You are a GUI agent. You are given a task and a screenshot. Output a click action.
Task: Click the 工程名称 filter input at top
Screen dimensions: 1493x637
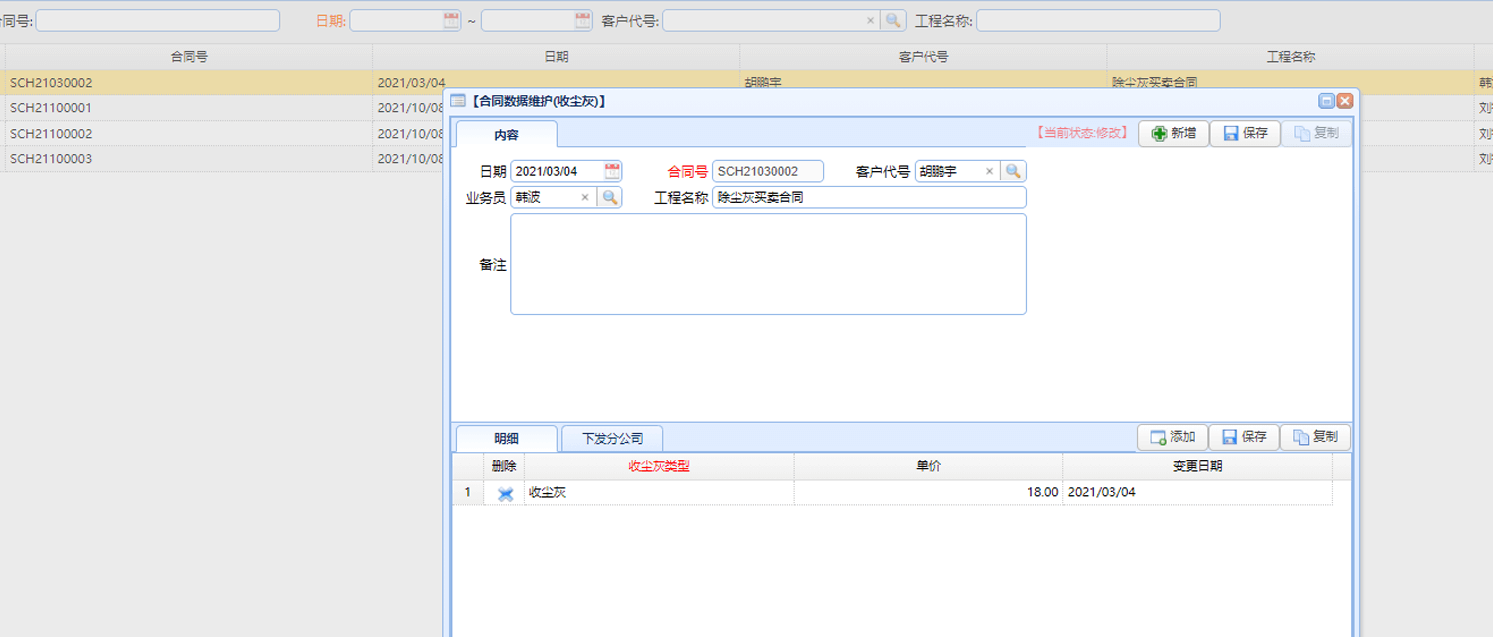pos(1098,20)
